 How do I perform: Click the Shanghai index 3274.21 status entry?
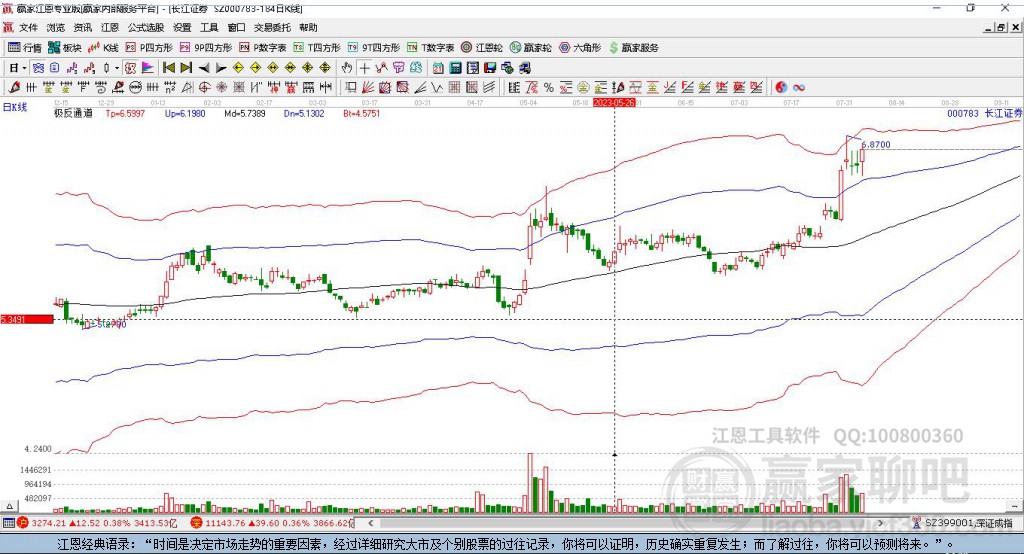pos(98,523)
